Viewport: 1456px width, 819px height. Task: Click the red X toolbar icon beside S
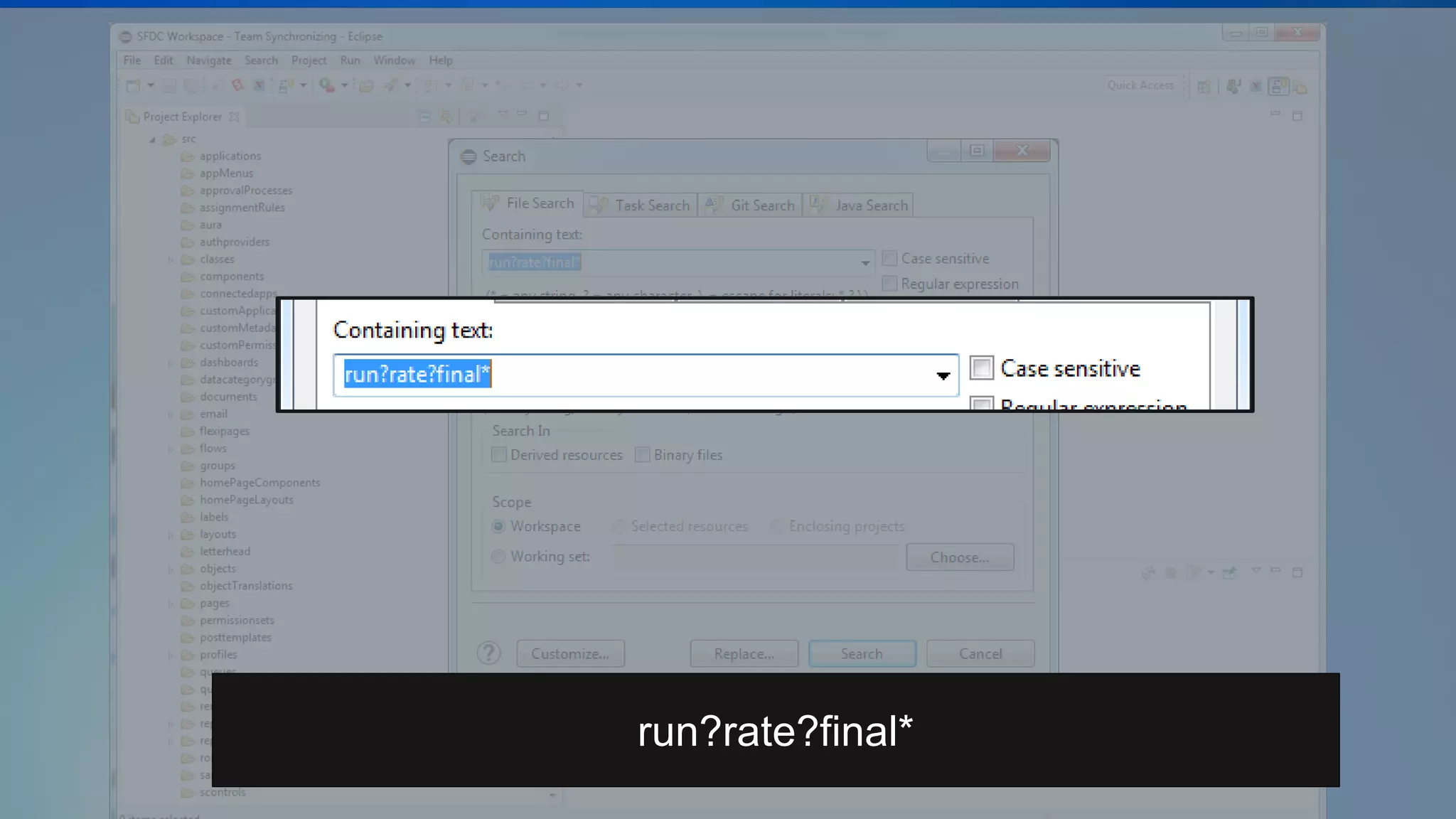[259, 85]
